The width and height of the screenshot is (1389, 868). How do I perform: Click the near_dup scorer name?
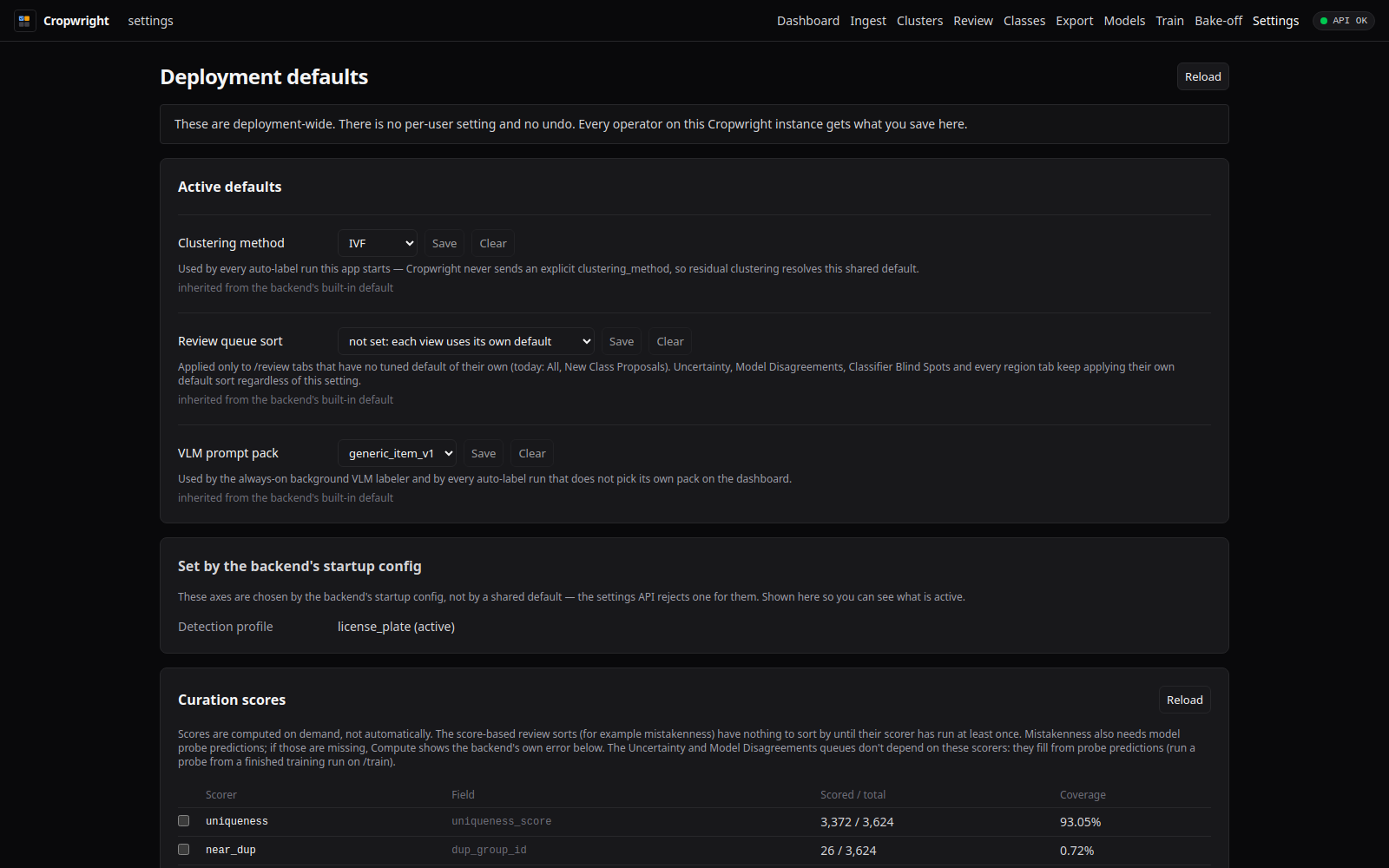coord(230,850)
